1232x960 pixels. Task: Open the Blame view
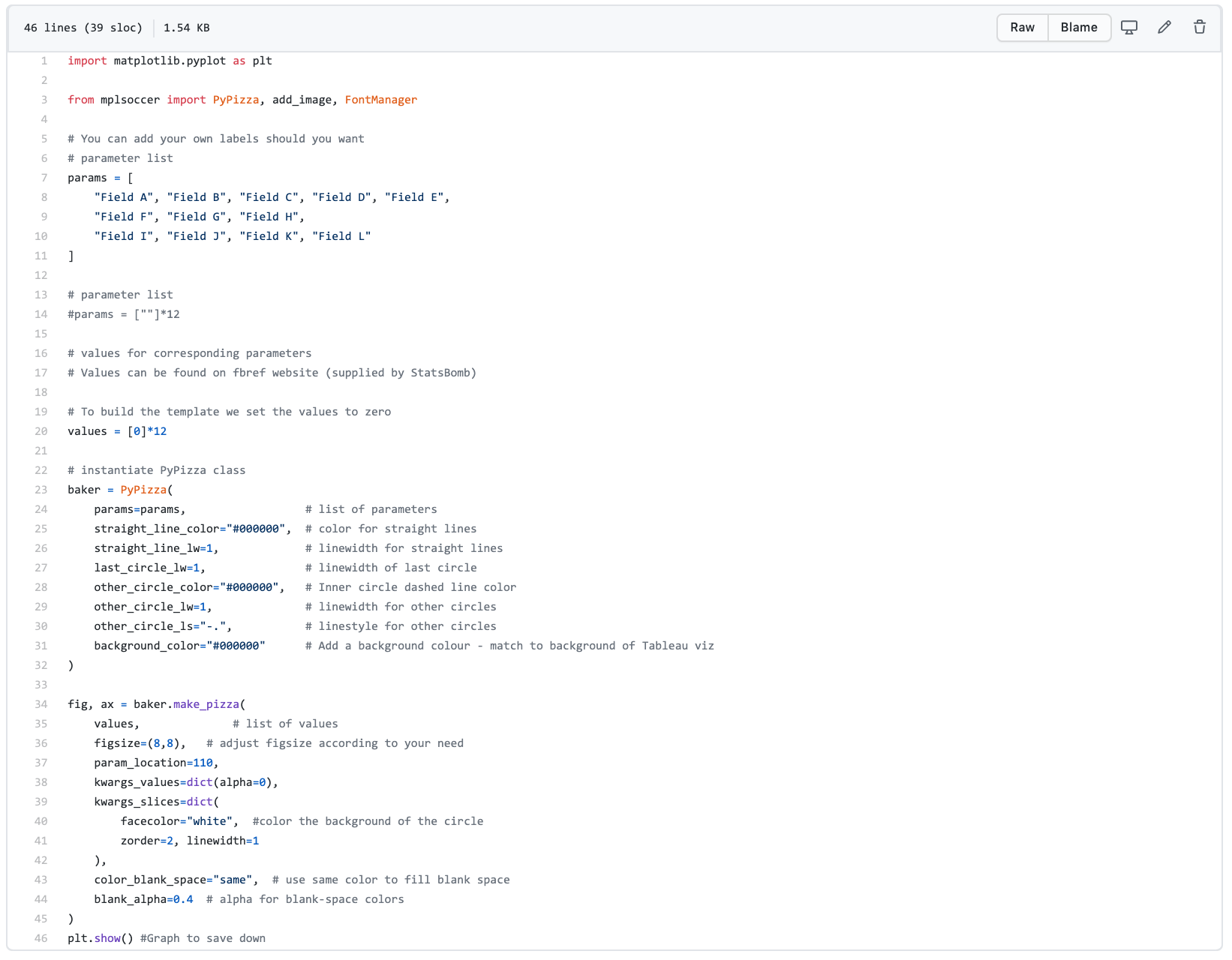tap(1078, 28)
